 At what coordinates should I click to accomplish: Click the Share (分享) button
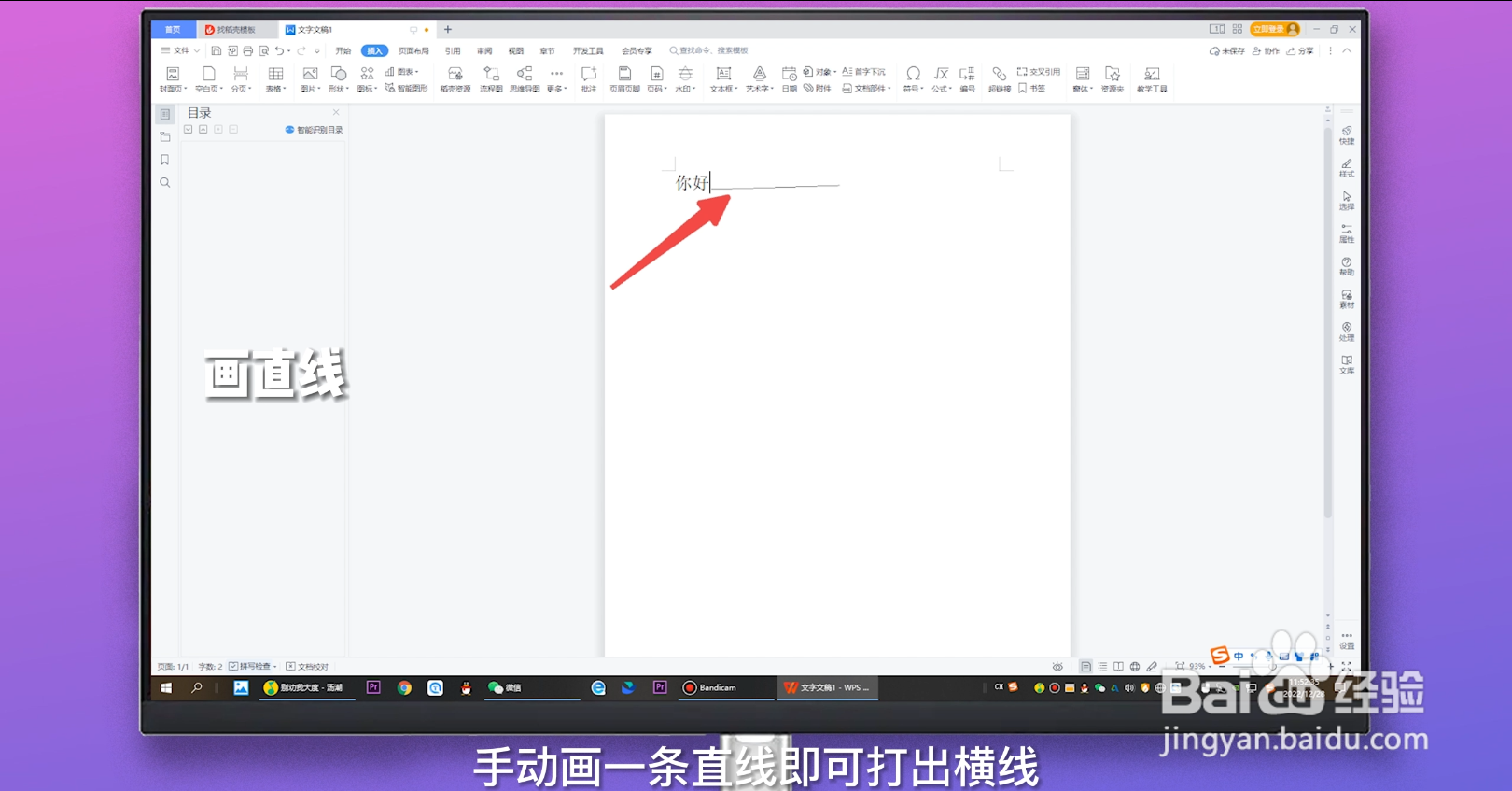[x=1300, y=51]
